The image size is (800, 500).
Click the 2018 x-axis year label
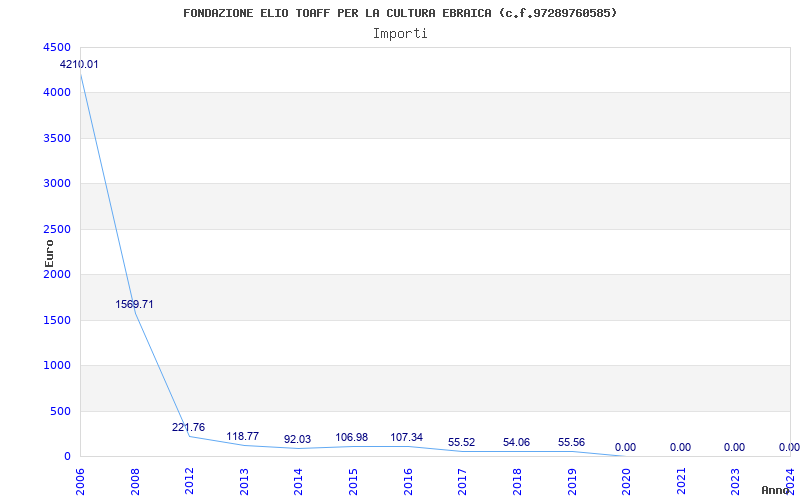tap(517, 482)
